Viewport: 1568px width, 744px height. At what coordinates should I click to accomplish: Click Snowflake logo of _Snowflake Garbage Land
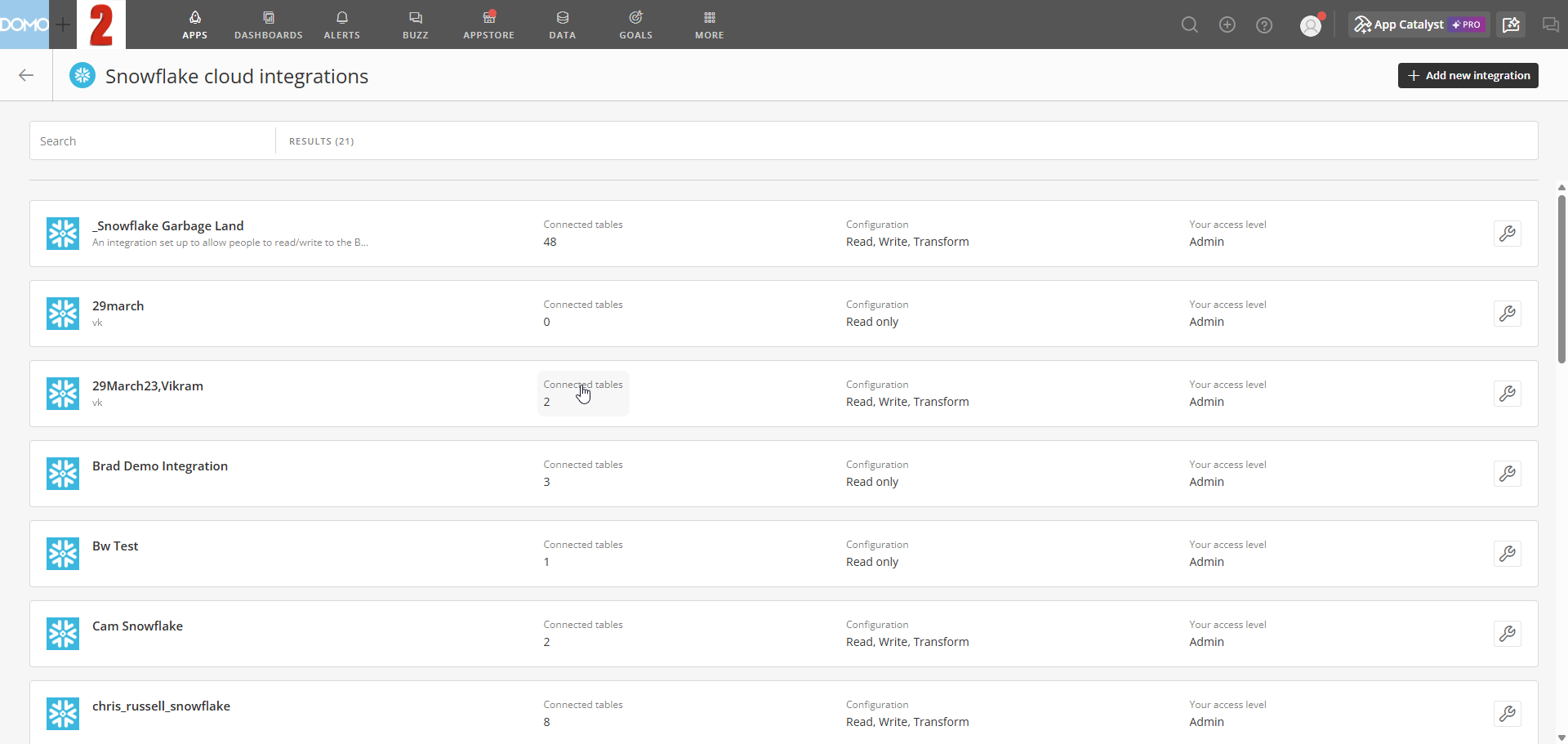(63, 234)
